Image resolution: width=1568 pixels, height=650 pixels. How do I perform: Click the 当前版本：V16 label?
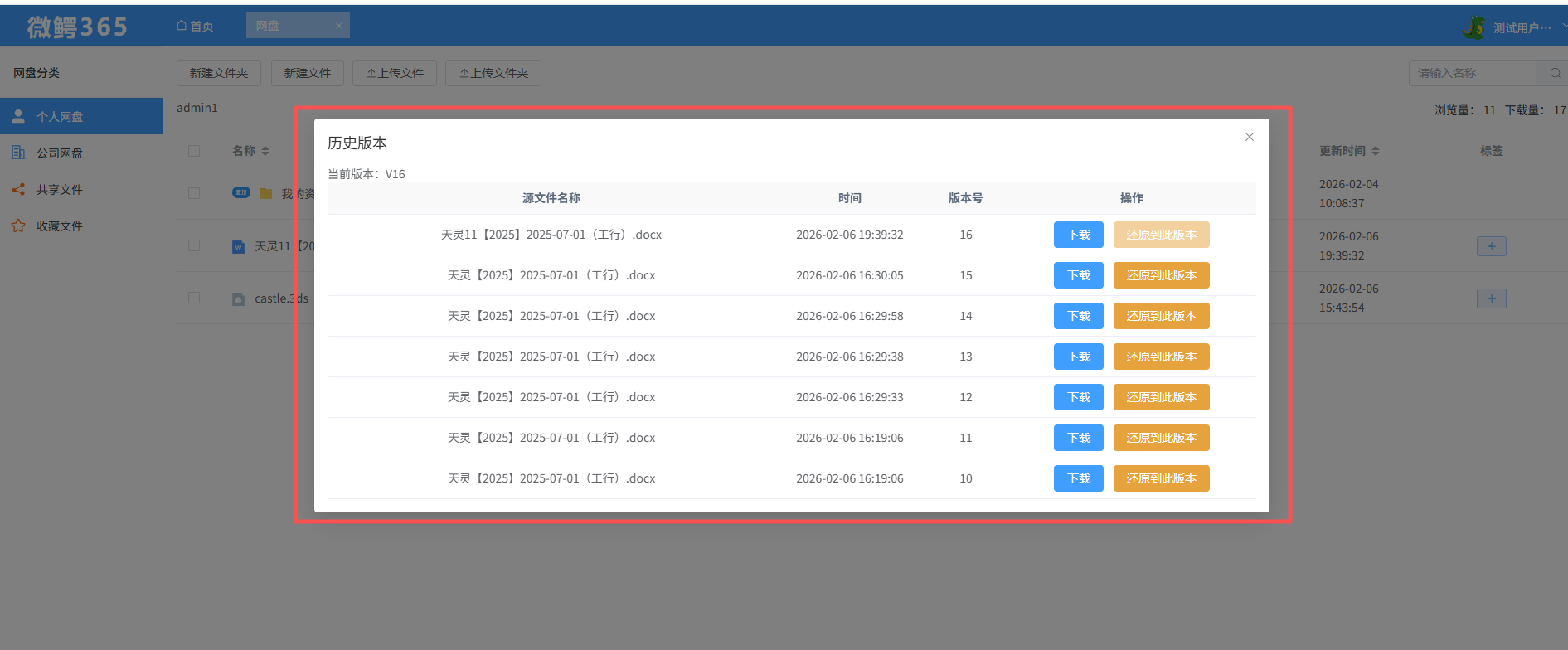tap(367, 174)
